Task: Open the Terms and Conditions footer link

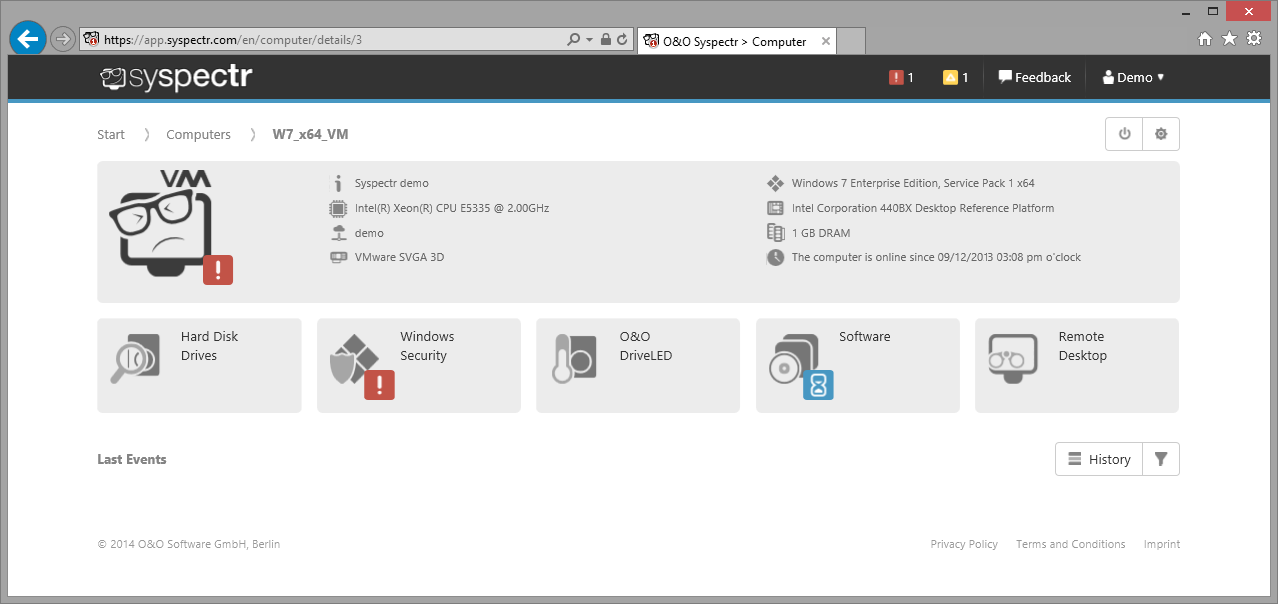Action: tap(1071, 544)
